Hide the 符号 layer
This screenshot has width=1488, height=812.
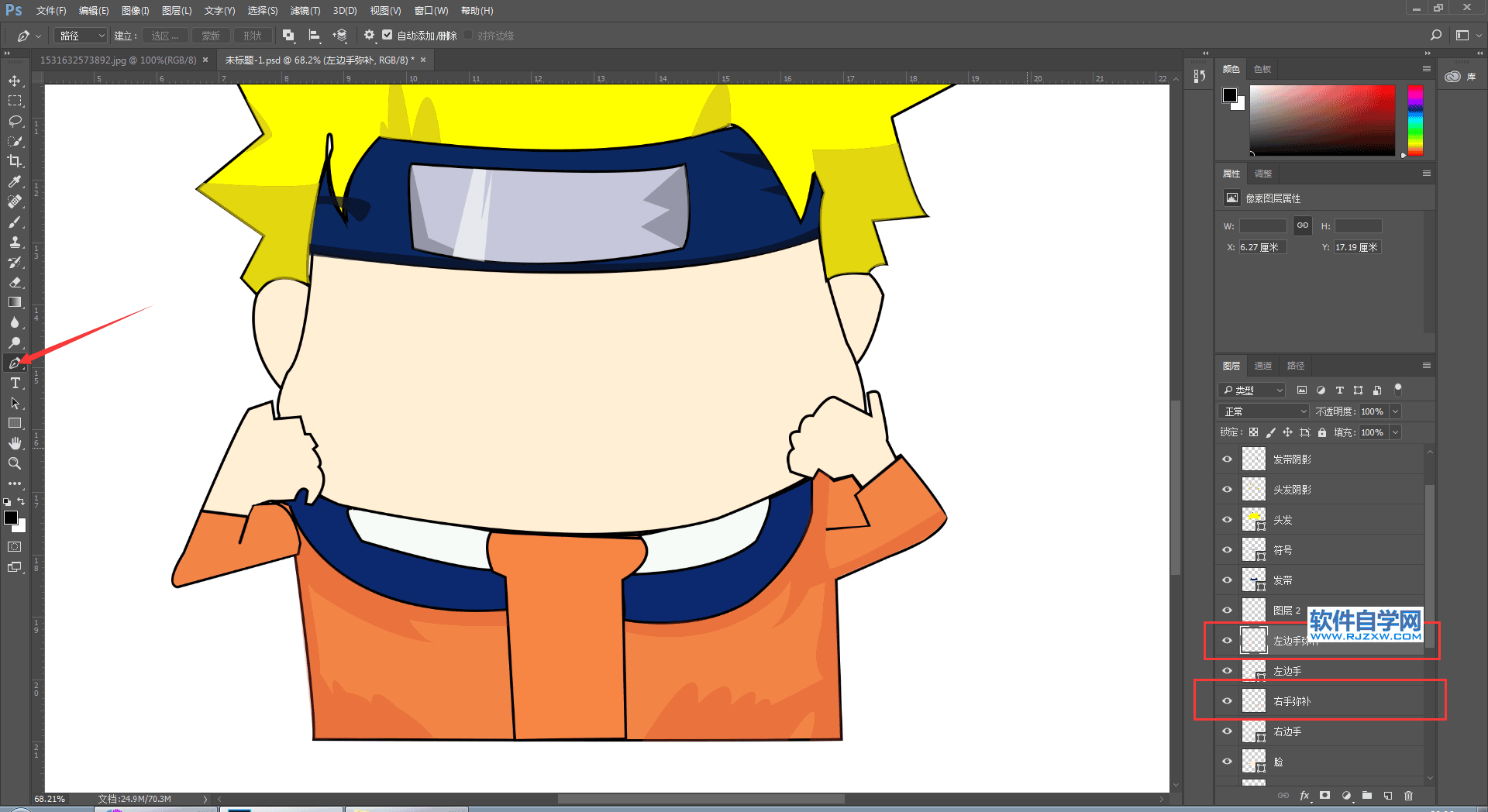tap(1227, 550)
